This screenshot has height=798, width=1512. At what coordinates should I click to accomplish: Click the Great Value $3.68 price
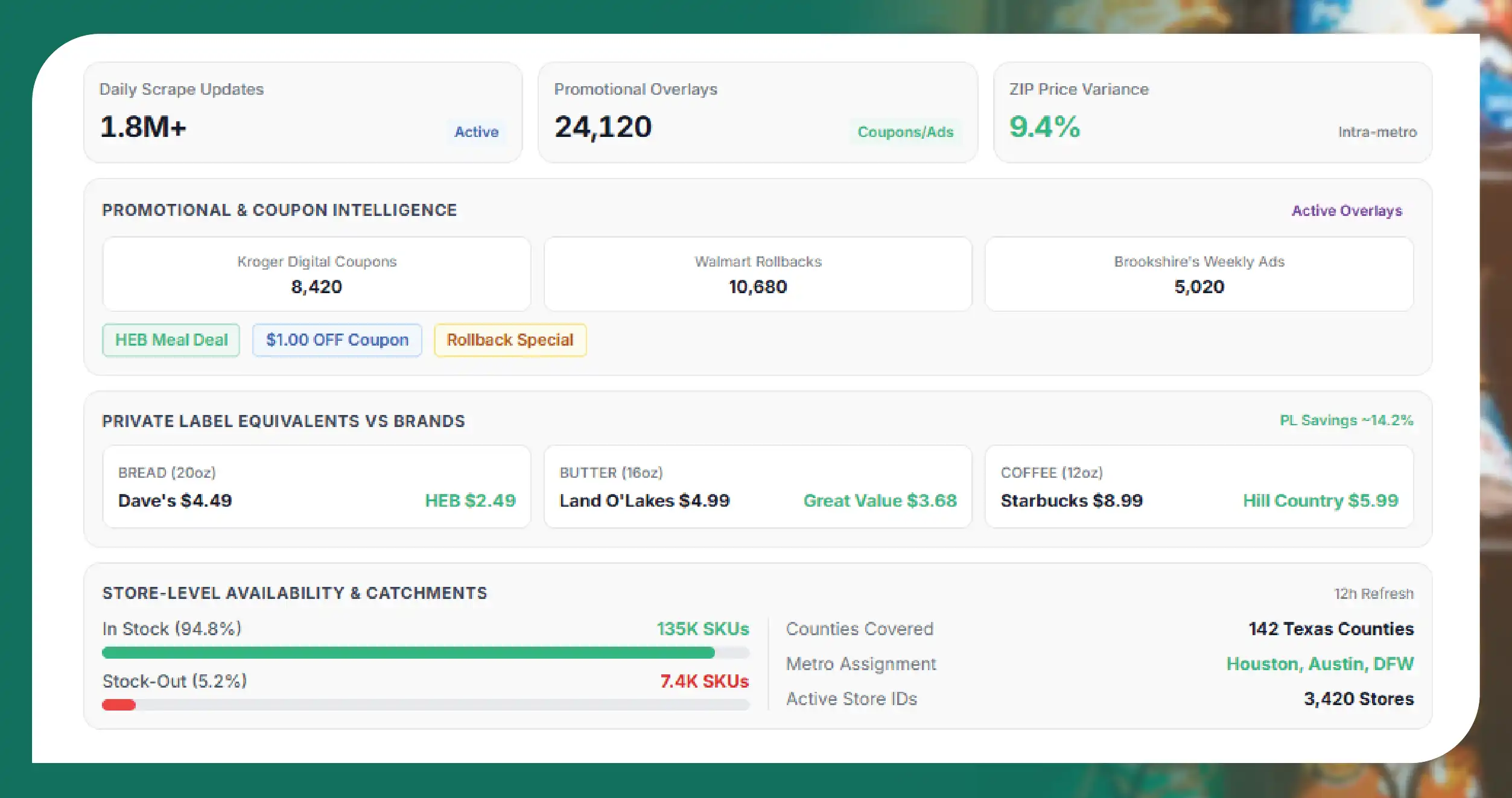tap(880, 501)
